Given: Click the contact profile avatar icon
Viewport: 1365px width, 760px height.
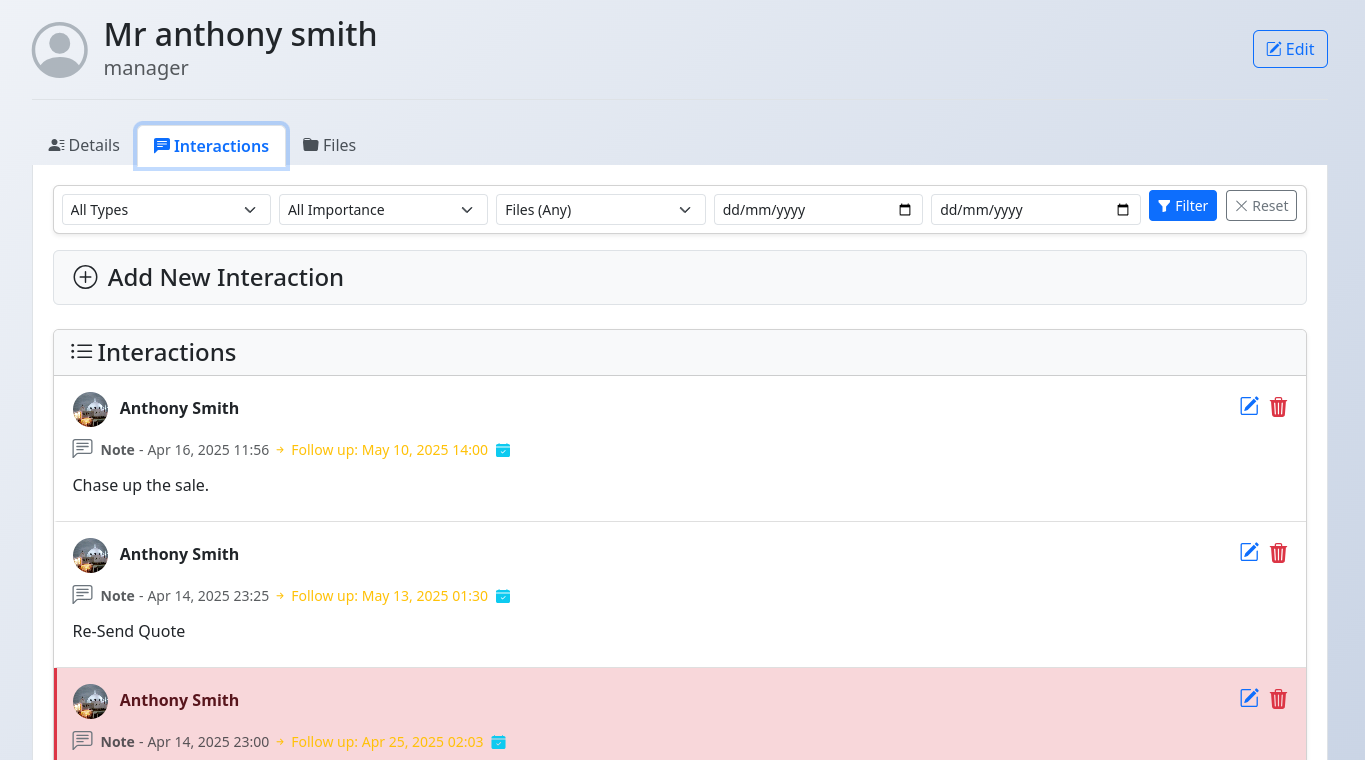Looking at the screenshot, I should pos(60,50).
